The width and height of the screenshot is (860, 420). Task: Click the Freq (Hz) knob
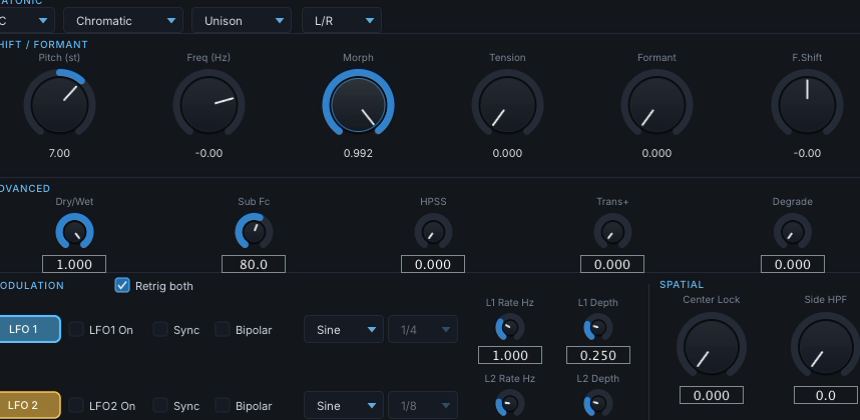pos(209,104)
